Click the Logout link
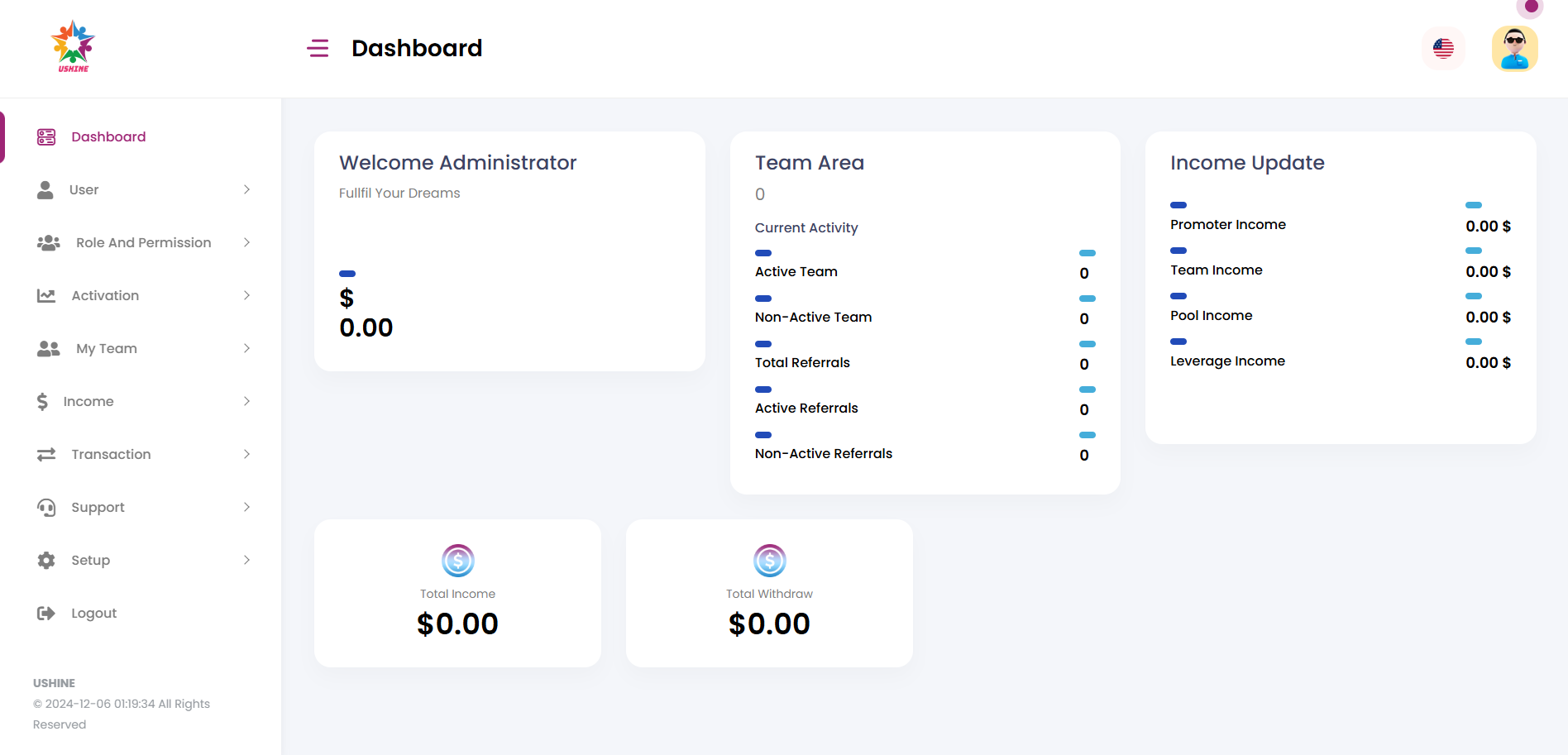This screenshot has height=755, width=1568. (93, 614)
